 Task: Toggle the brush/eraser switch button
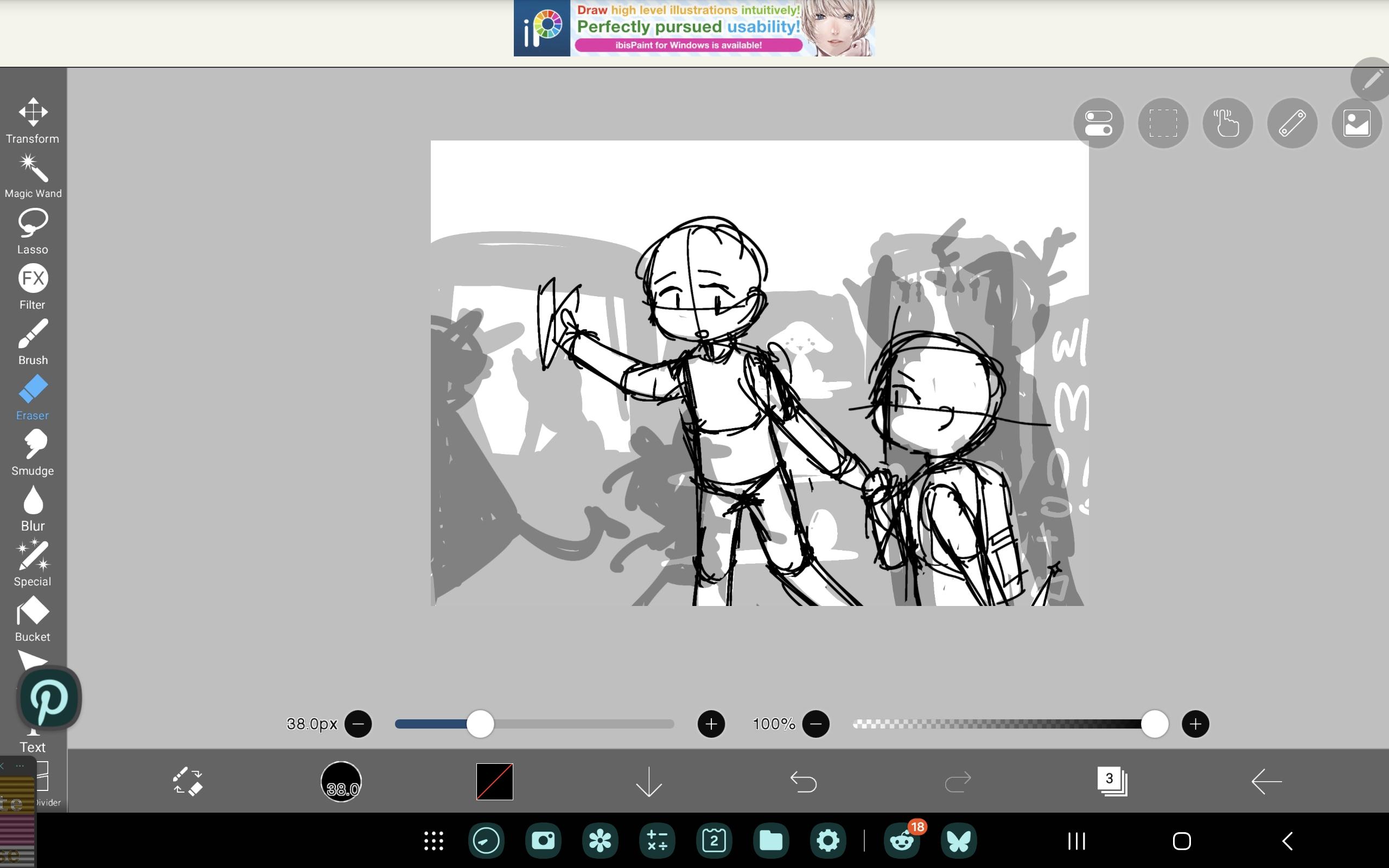click(188, 781)
